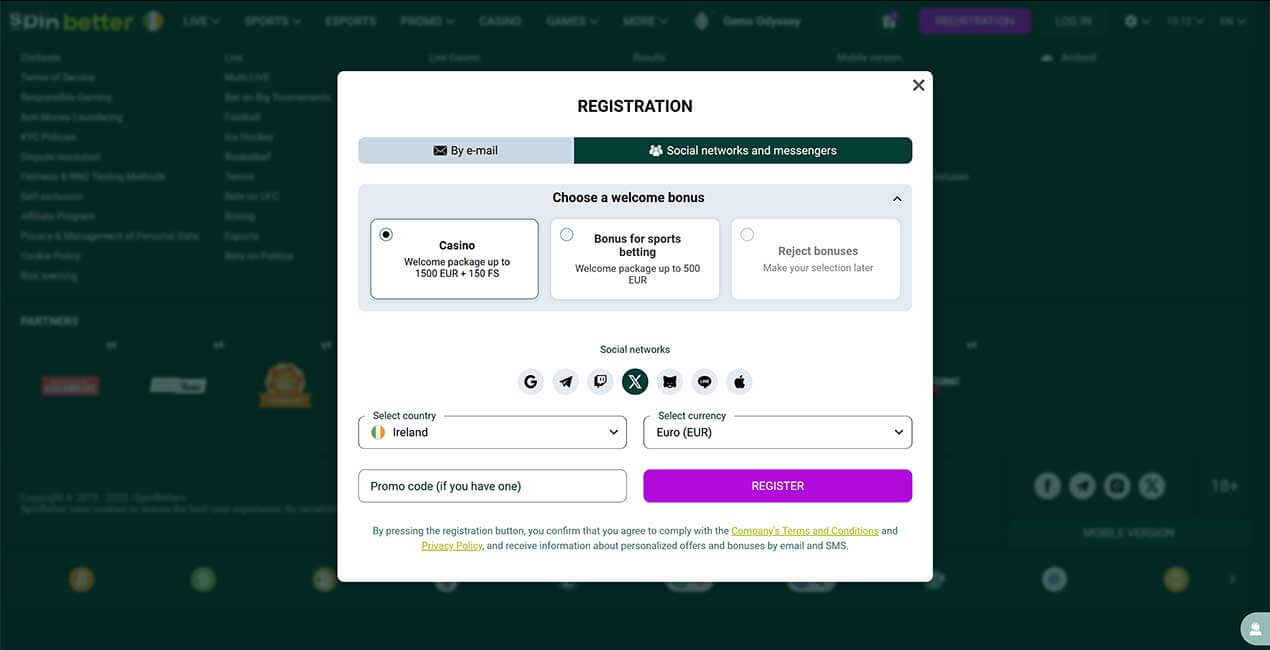Select Telegram as registration social network
Image resolution: width=1270 pixels, height=650 pixels.
565,381
